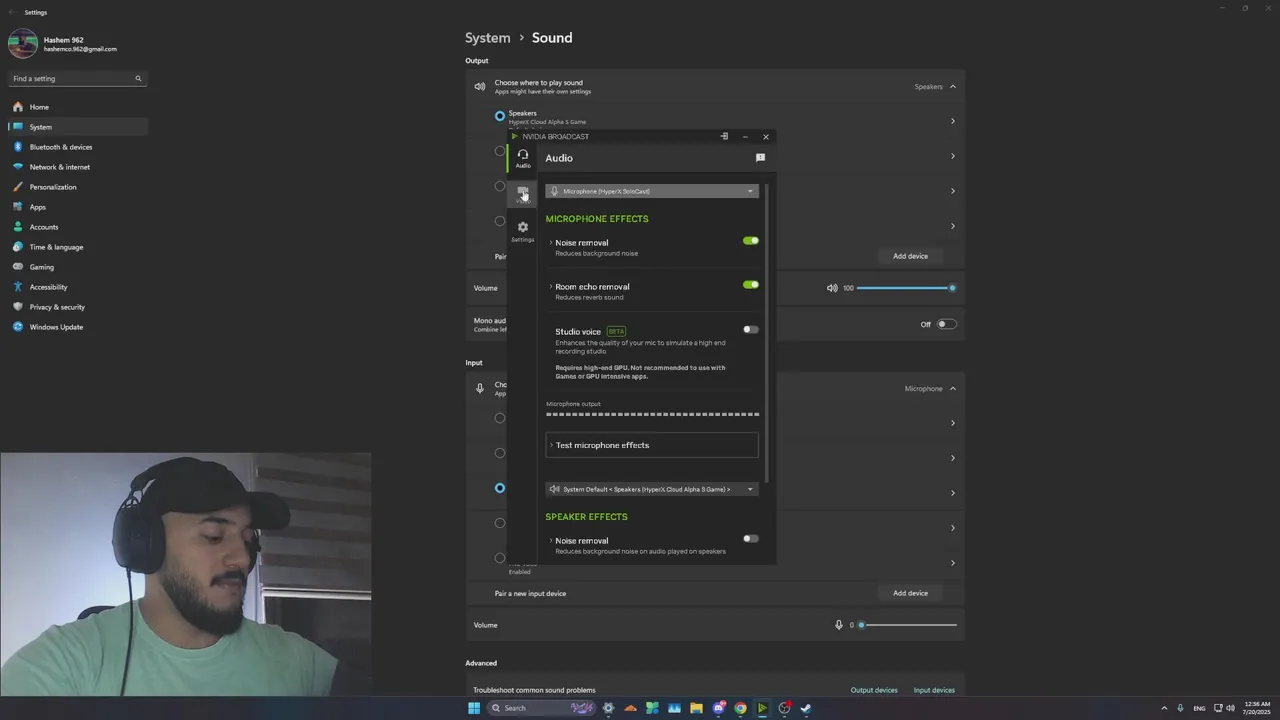The height and width of the screenshot is (720, 1280).
Task: Click the feedback icon beside Audio heading
Action: pos(760,158)
